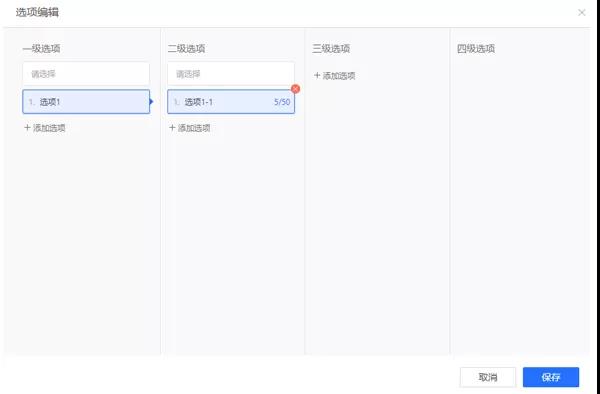The height and width of the screenshot is (394, 600).
Task: Click the blue arrow beside 选项1
Action: [x=152, y=102]
